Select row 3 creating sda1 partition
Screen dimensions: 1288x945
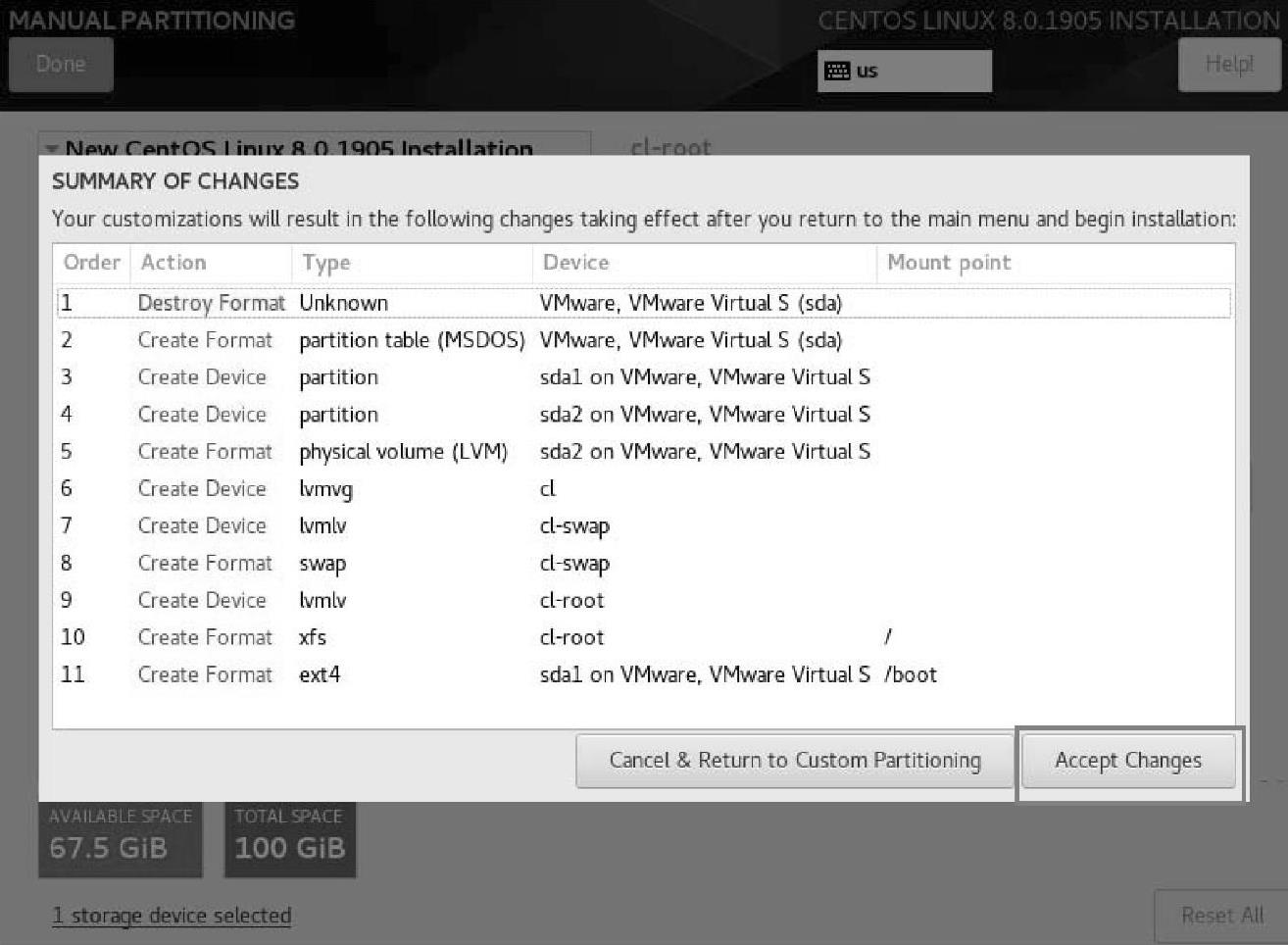[644, 377]
